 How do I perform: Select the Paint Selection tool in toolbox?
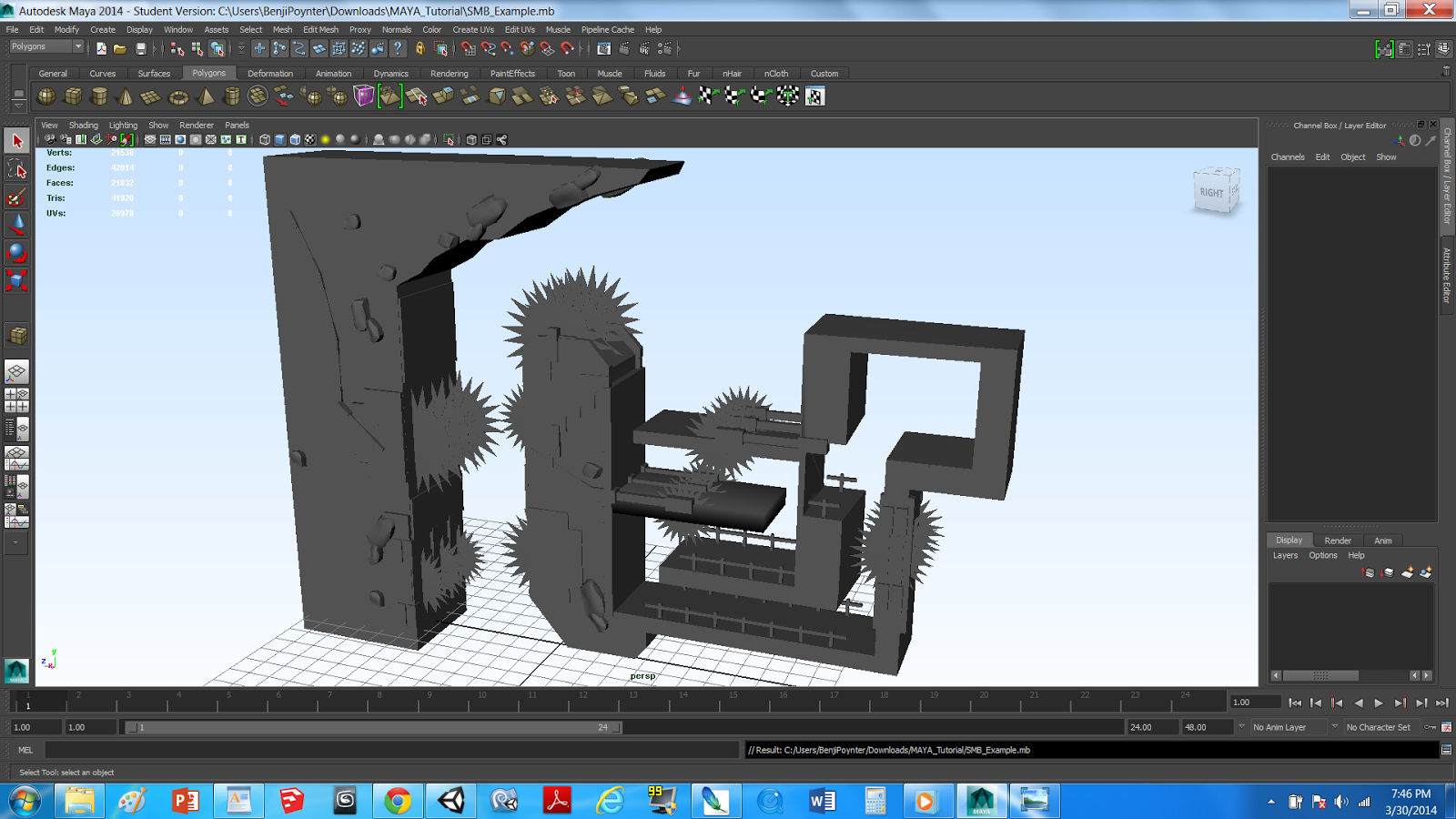coord(16,197)
